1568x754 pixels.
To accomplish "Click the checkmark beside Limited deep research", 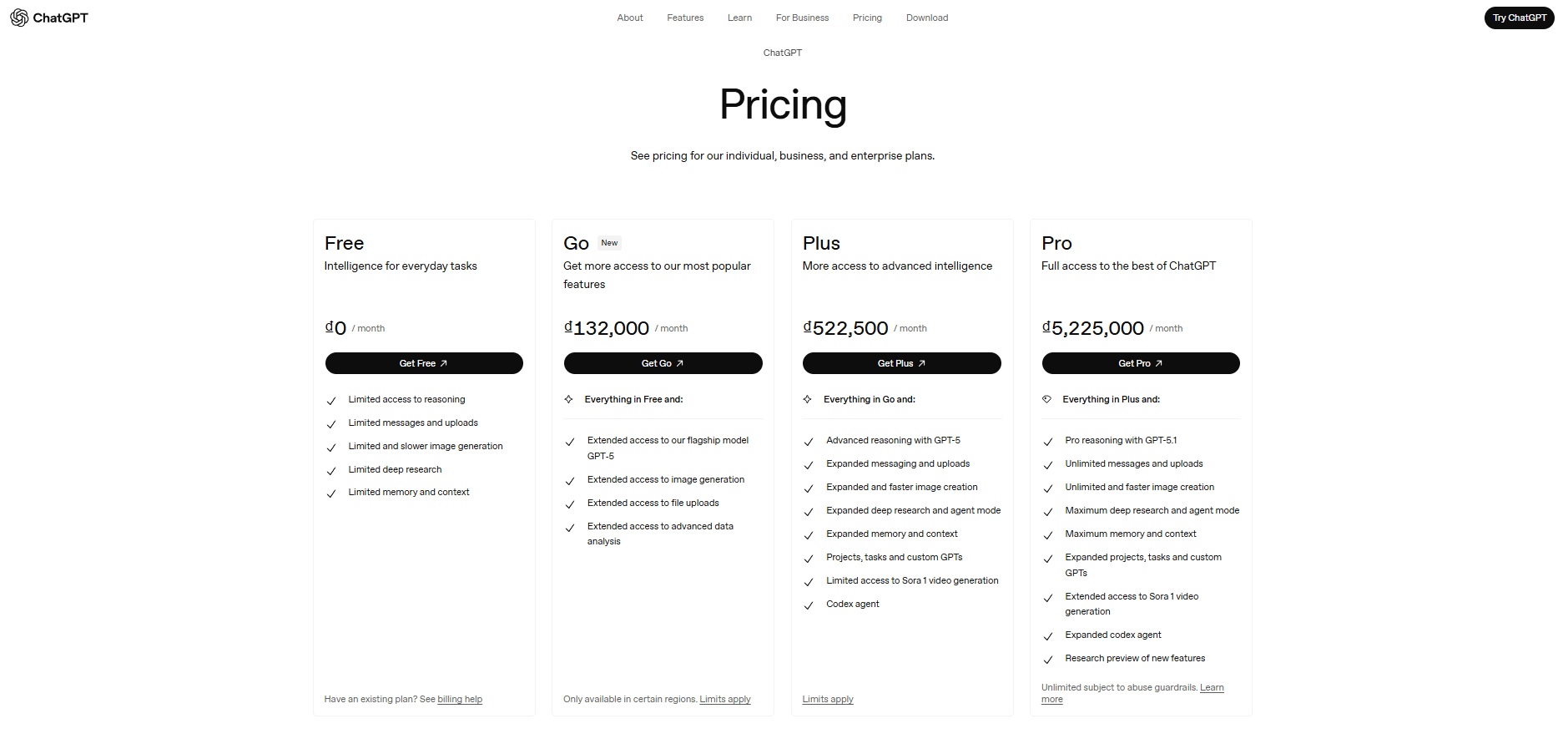I will [332, 470].
